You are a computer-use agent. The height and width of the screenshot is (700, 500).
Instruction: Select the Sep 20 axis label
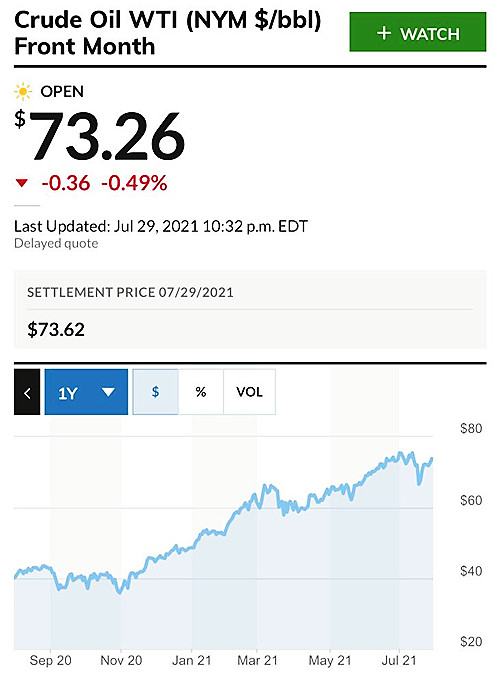point(50,661)
